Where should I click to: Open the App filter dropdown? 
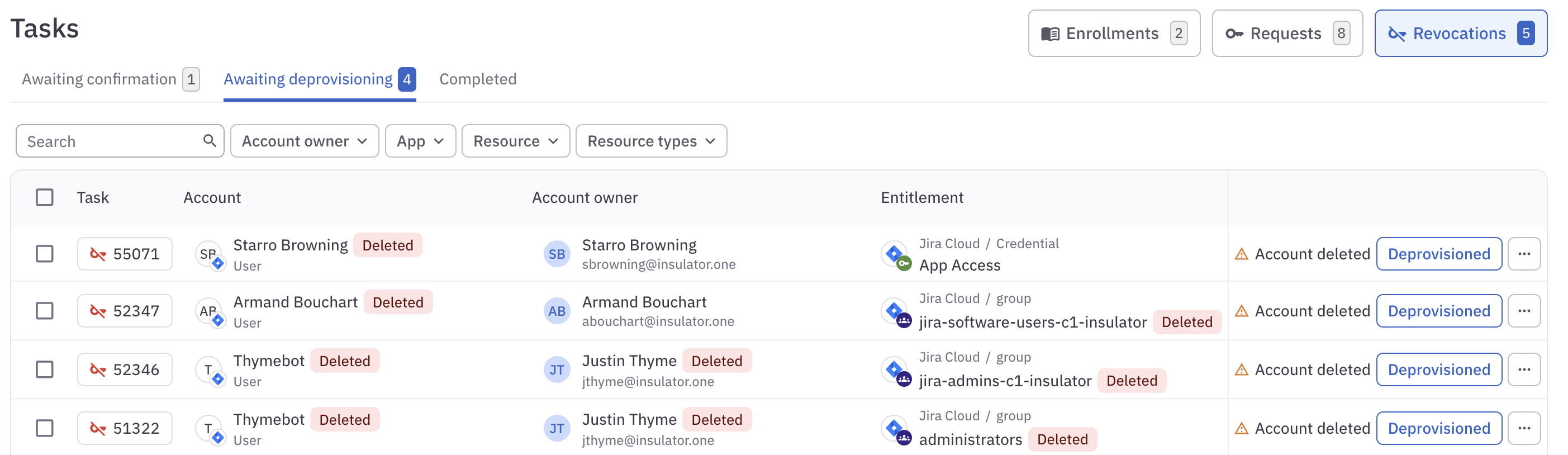(420, 141)
